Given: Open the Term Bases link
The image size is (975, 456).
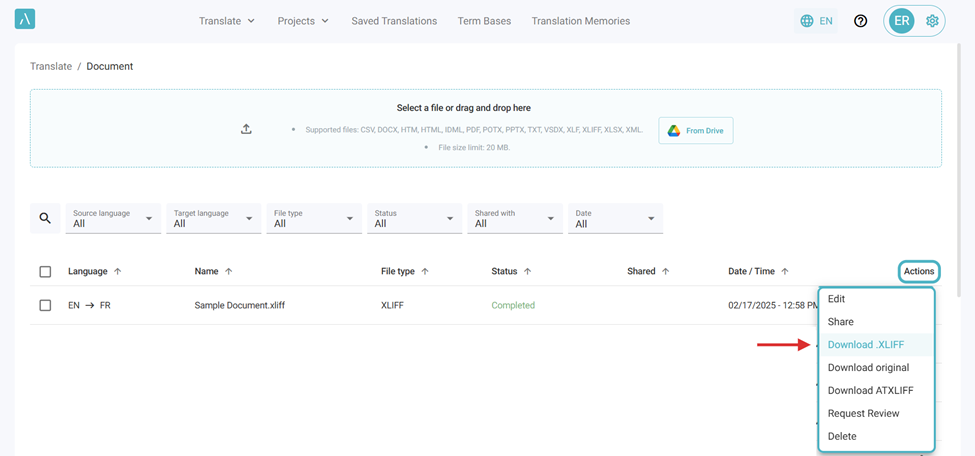Looking at the screenshot, I should coord(484,21).
